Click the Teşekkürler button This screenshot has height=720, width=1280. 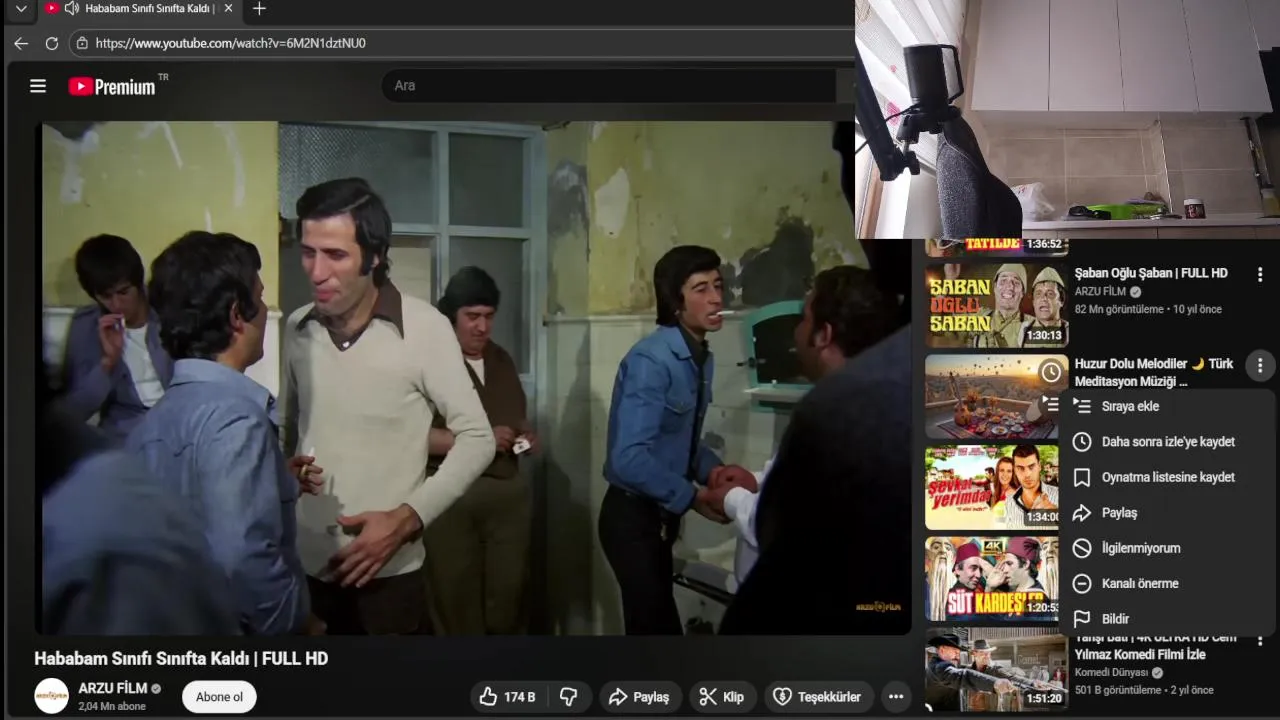tap(818, 697)
